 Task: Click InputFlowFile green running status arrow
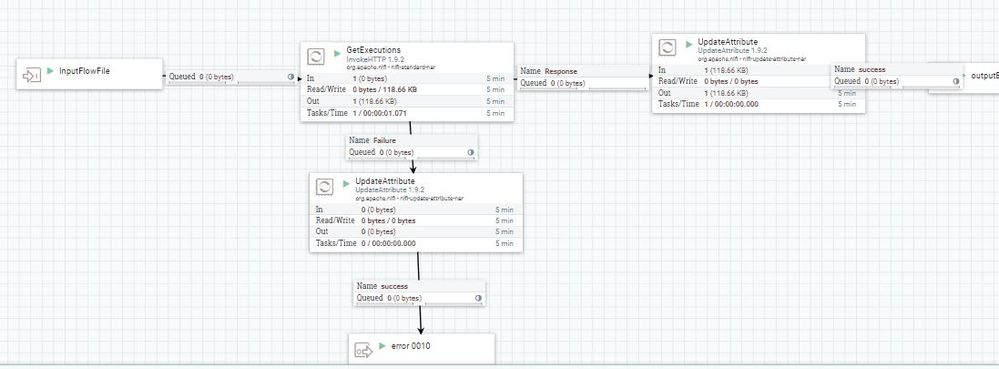click(50, 71)
